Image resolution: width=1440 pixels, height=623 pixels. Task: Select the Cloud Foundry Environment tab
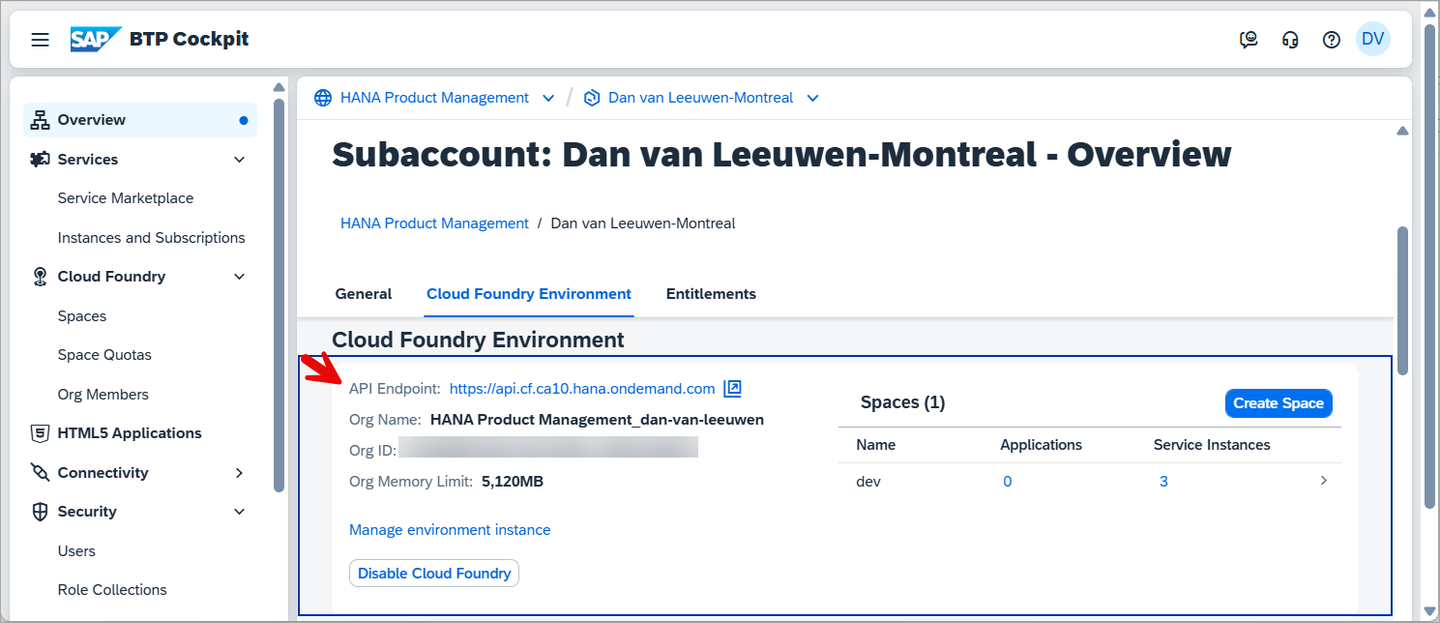[529, 294]
